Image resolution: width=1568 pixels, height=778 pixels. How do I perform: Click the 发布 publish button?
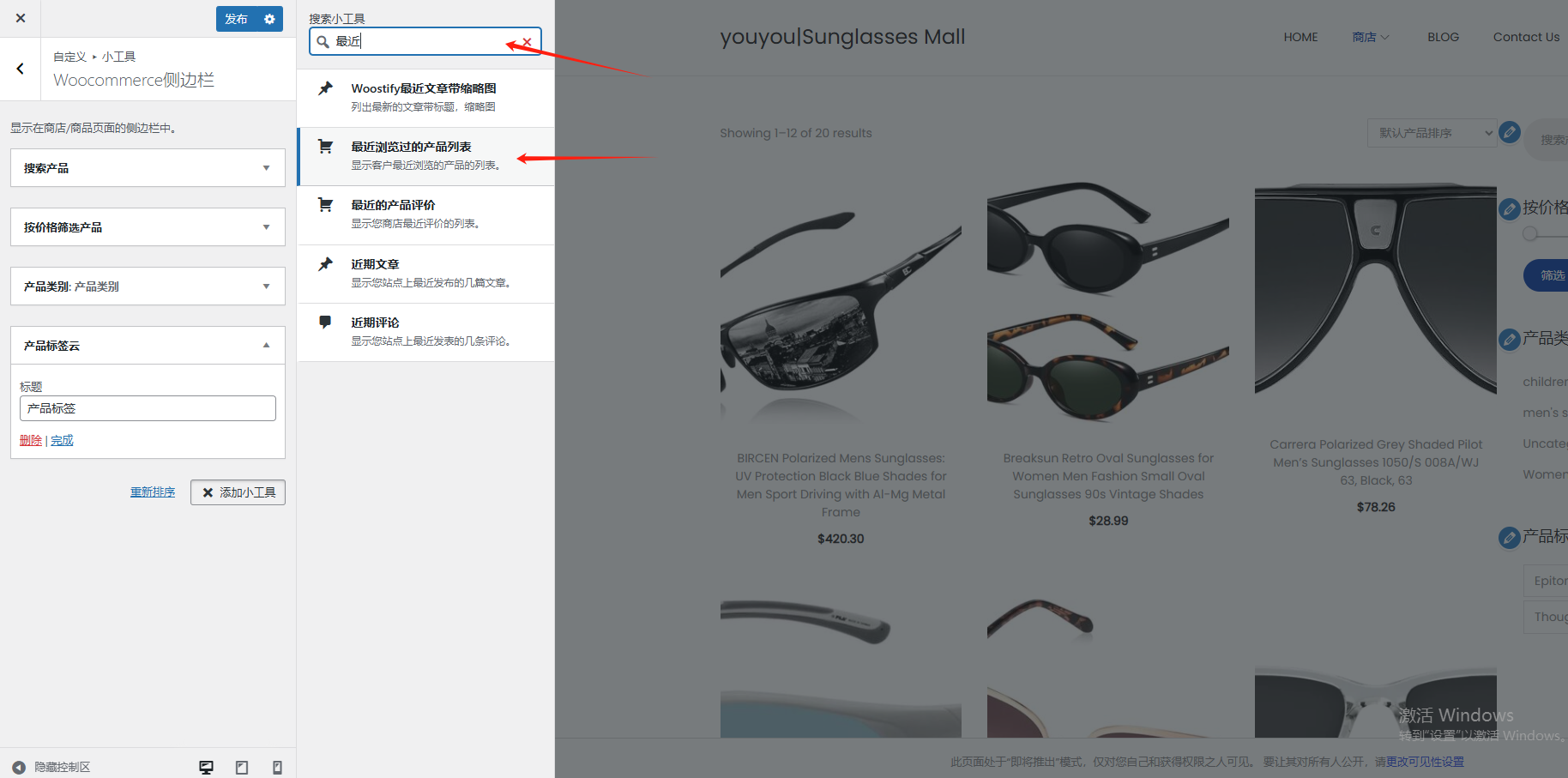[237, 19]
